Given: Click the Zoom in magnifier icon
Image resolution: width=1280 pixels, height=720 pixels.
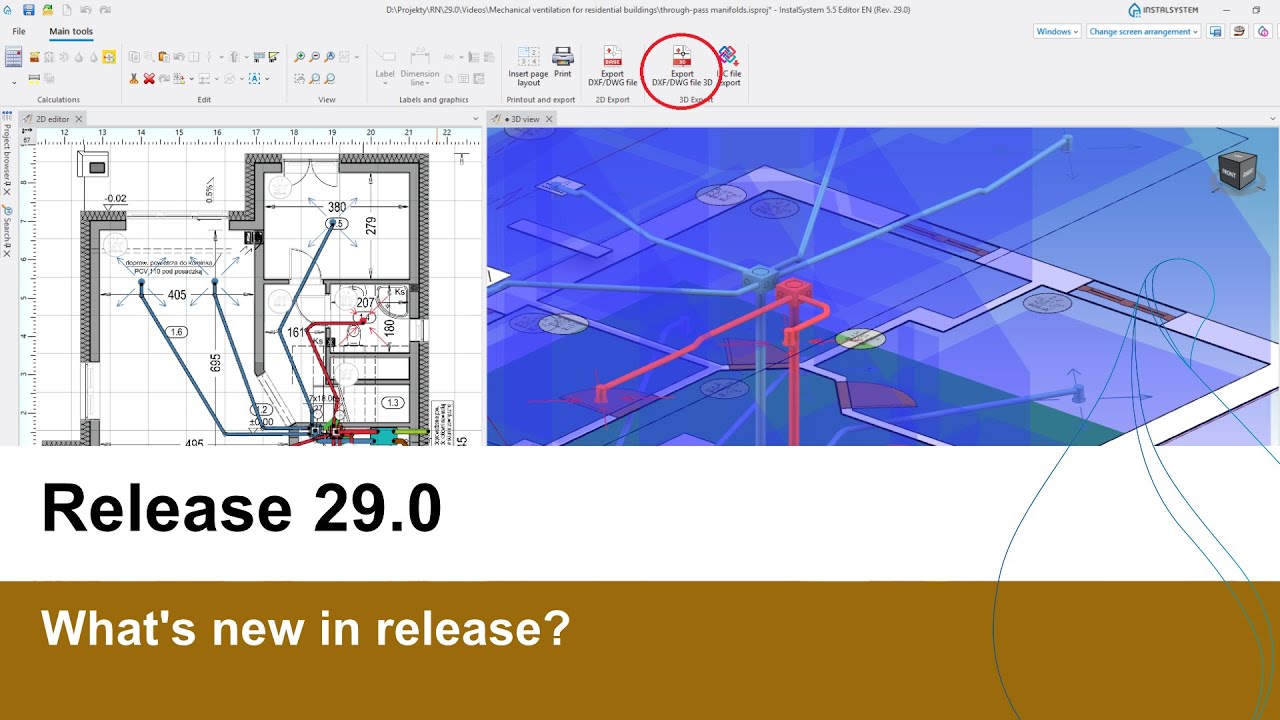Looking at the screenshot, I should (x=299, y=57).
